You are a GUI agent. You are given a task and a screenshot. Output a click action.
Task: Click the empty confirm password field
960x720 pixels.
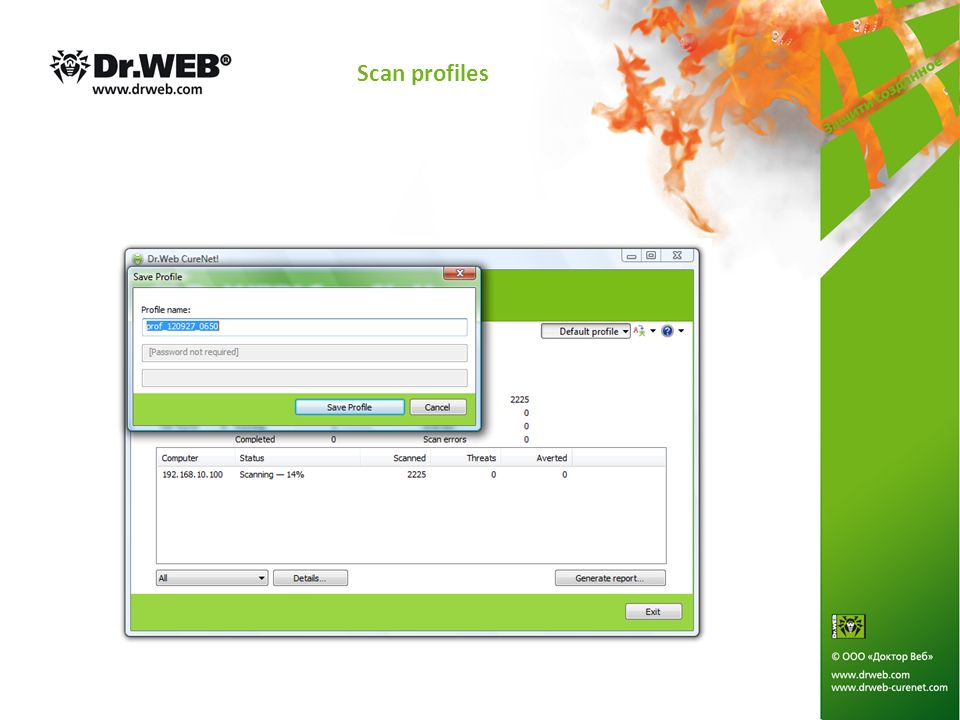[x=304, y=378]
